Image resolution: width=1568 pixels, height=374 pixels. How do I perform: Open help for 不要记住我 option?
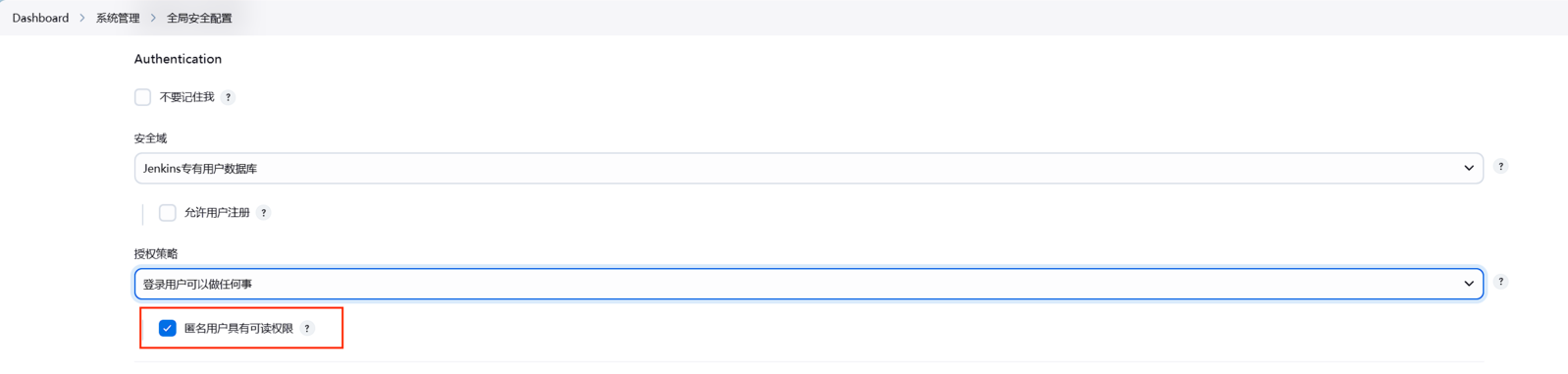(228, 97)
